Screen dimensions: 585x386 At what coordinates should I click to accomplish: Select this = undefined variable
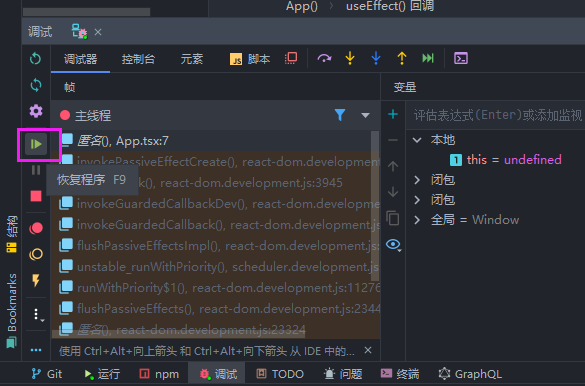click(x=506, y=160)
